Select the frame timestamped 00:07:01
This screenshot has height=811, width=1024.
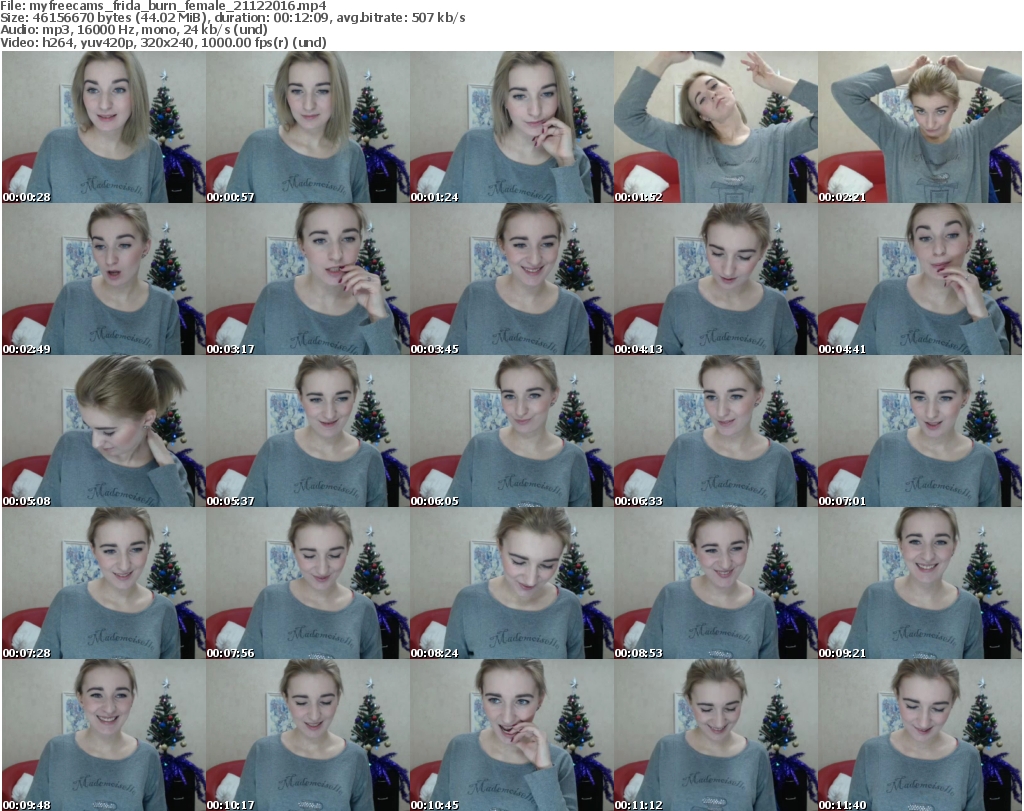919,431
